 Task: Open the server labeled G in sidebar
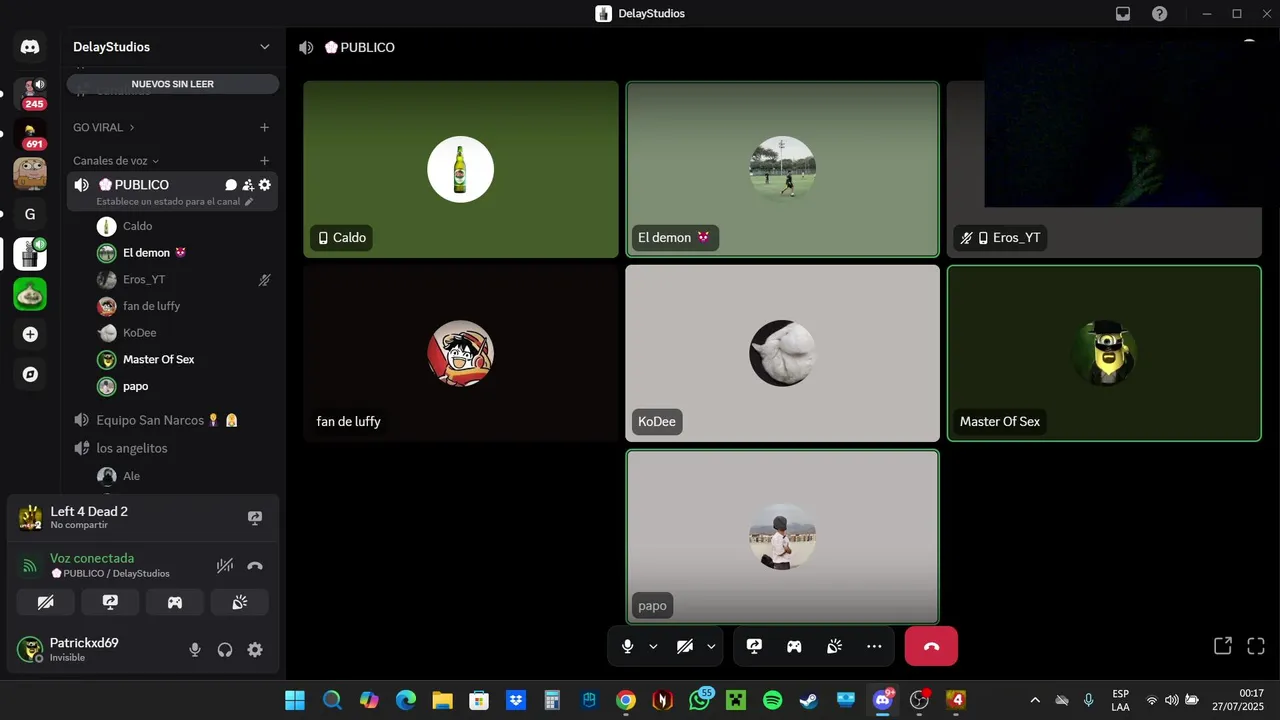pos(30,214)
